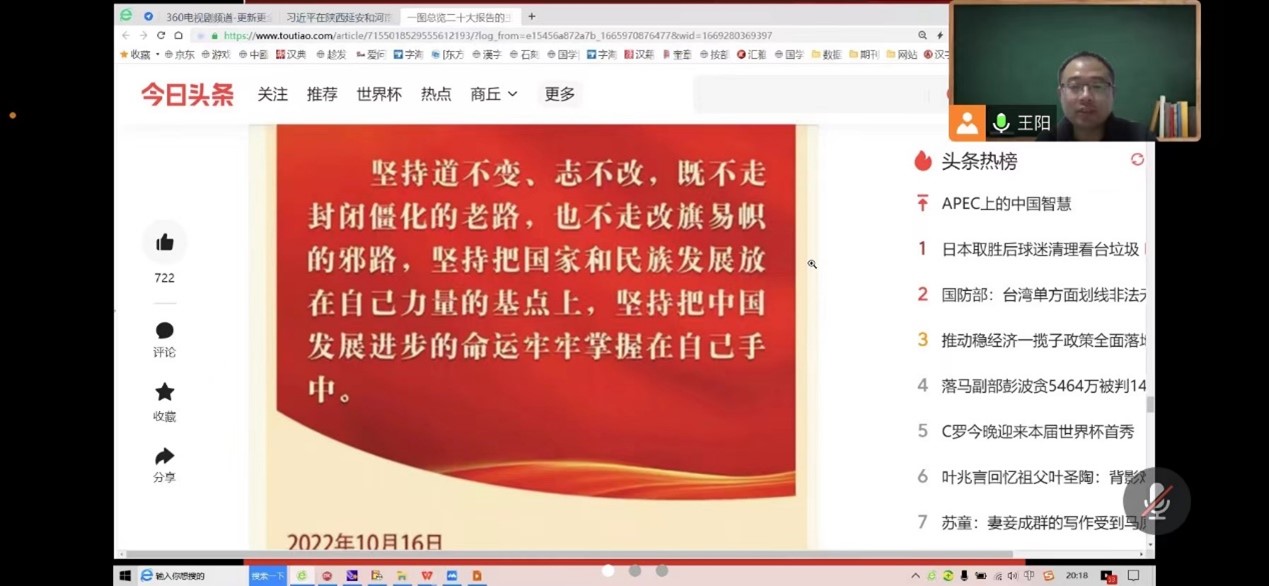Expand the 商丘 city dropdown
Image resolution: width=1269 pixels, height=586 pixels.
[x=494, y=94]
